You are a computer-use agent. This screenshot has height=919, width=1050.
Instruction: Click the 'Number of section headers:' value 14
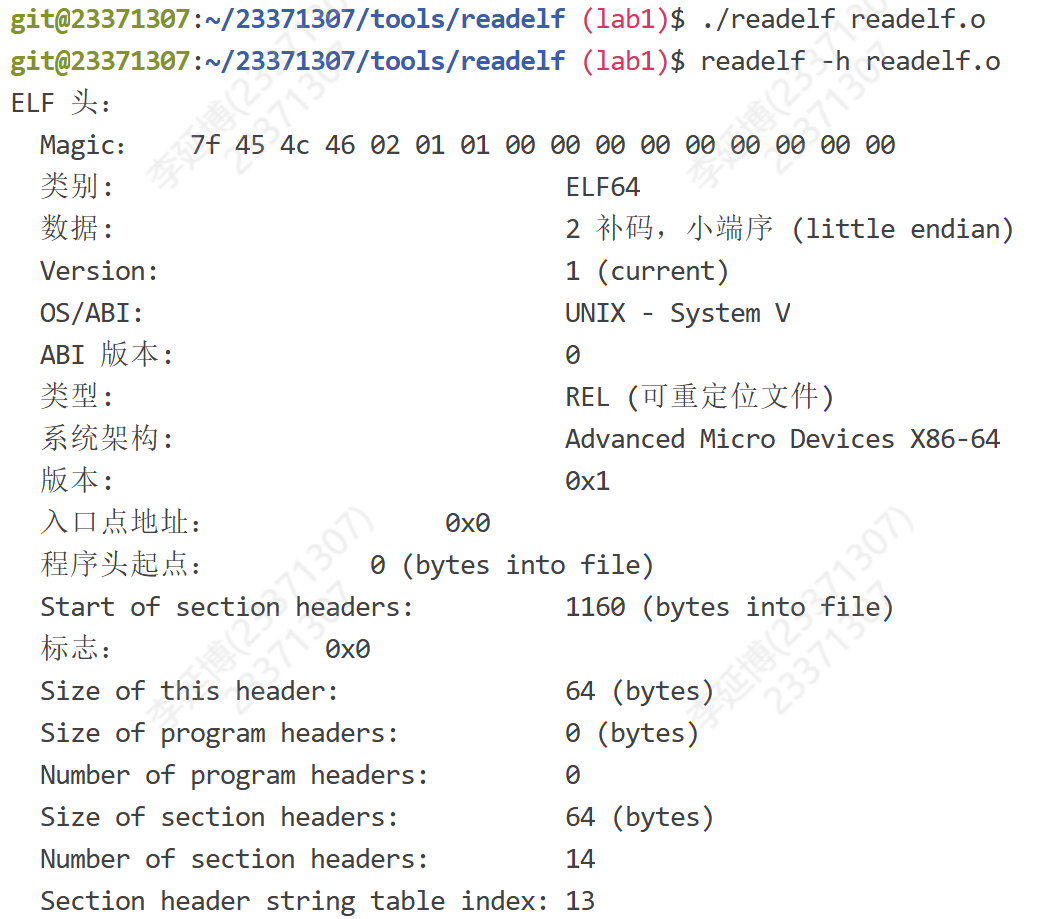pyautogui.click(x=580, y=859)
